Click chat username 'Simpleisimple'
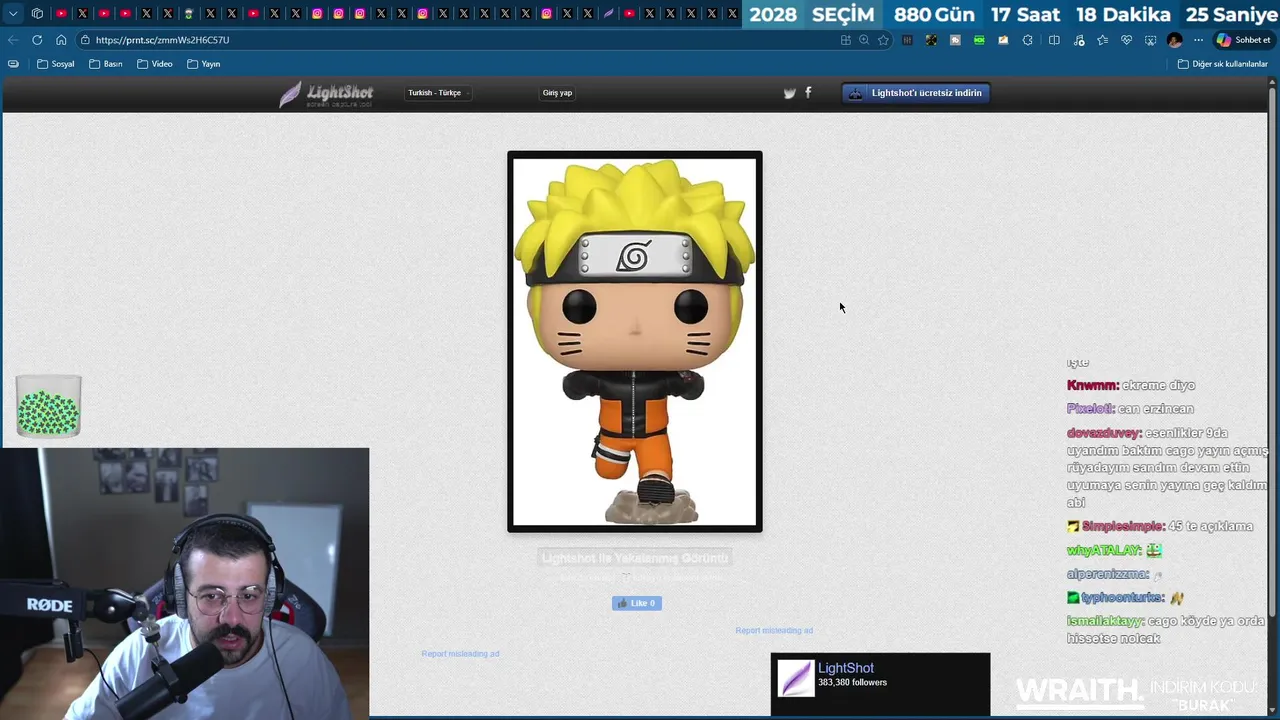Screen dimensions: 1280x720 point(1122,526)
